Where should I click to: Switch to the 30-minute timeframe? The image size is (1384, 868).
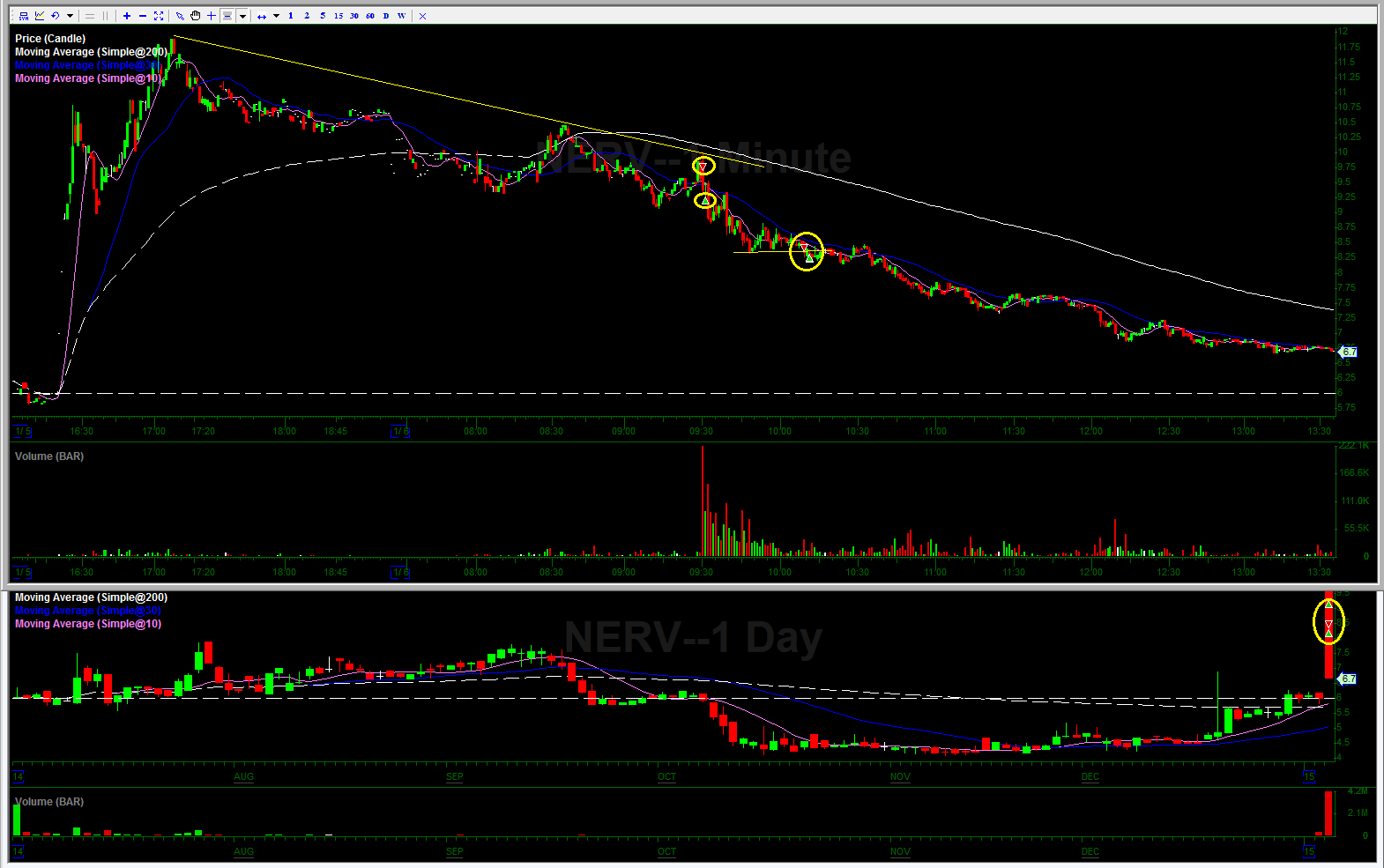pyautogui.click(x=354, y=16)
